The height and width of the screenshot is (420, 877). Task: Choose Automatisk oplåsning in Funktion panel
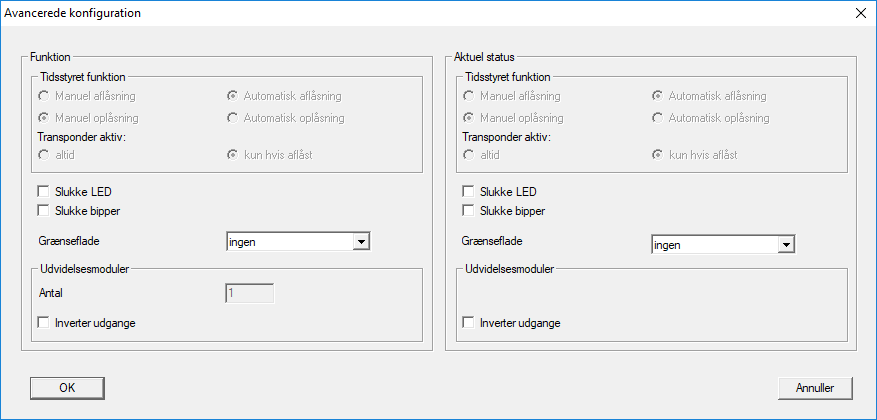click(232, 118)
